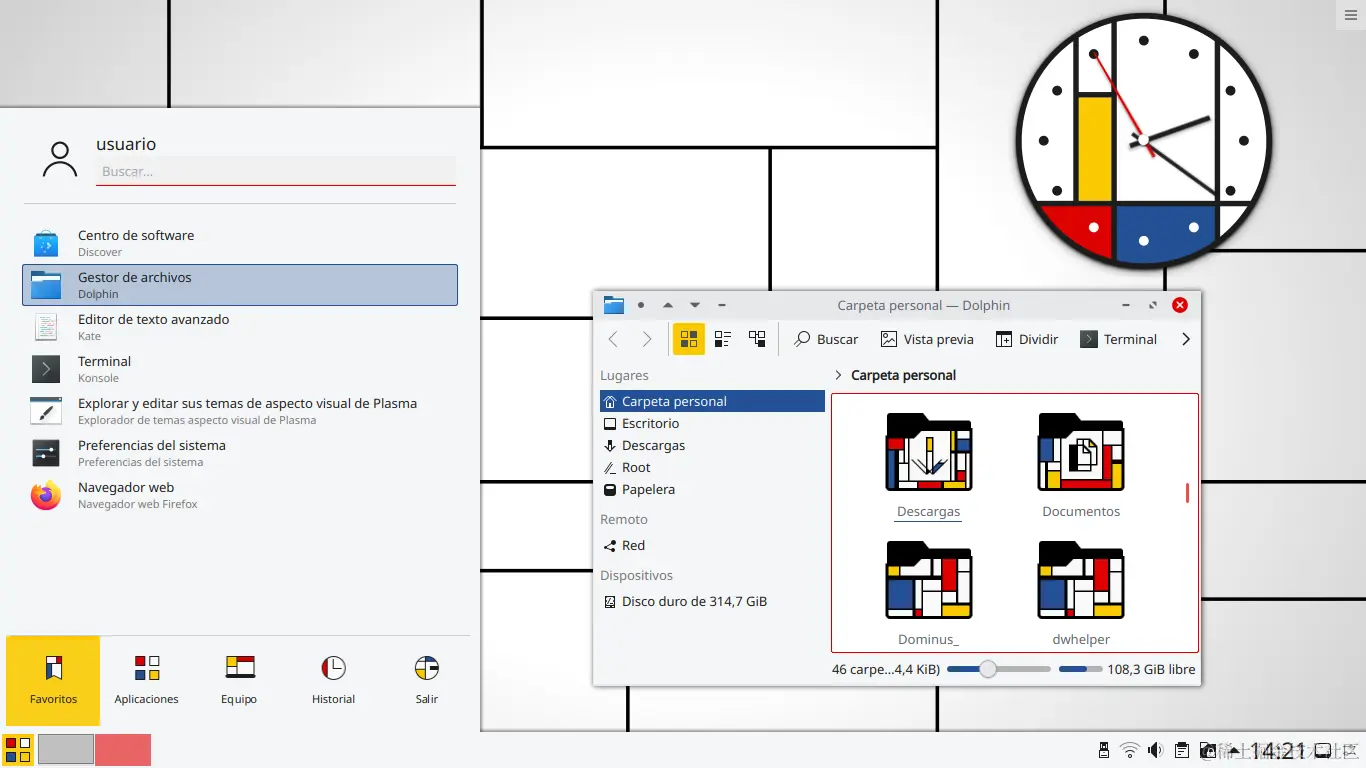Toggle Dividir split view in Dolphin
Screen dimensions: 1366x768
point(1027,339)
